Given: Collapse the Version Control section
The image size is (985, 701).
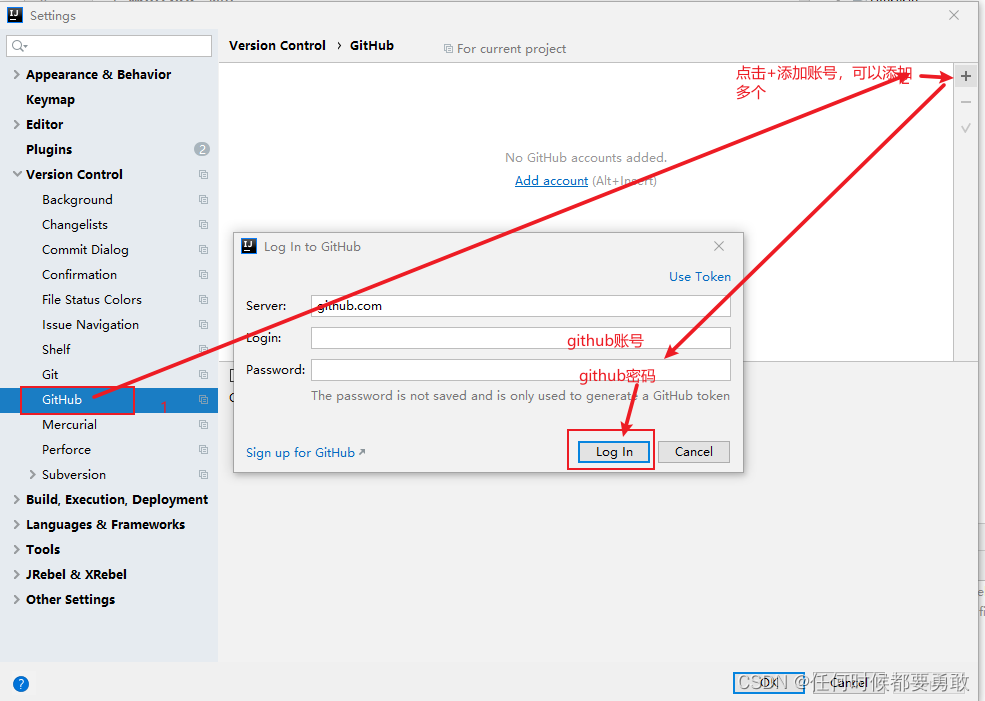Looking at the screenshot, I should (17, 174).
